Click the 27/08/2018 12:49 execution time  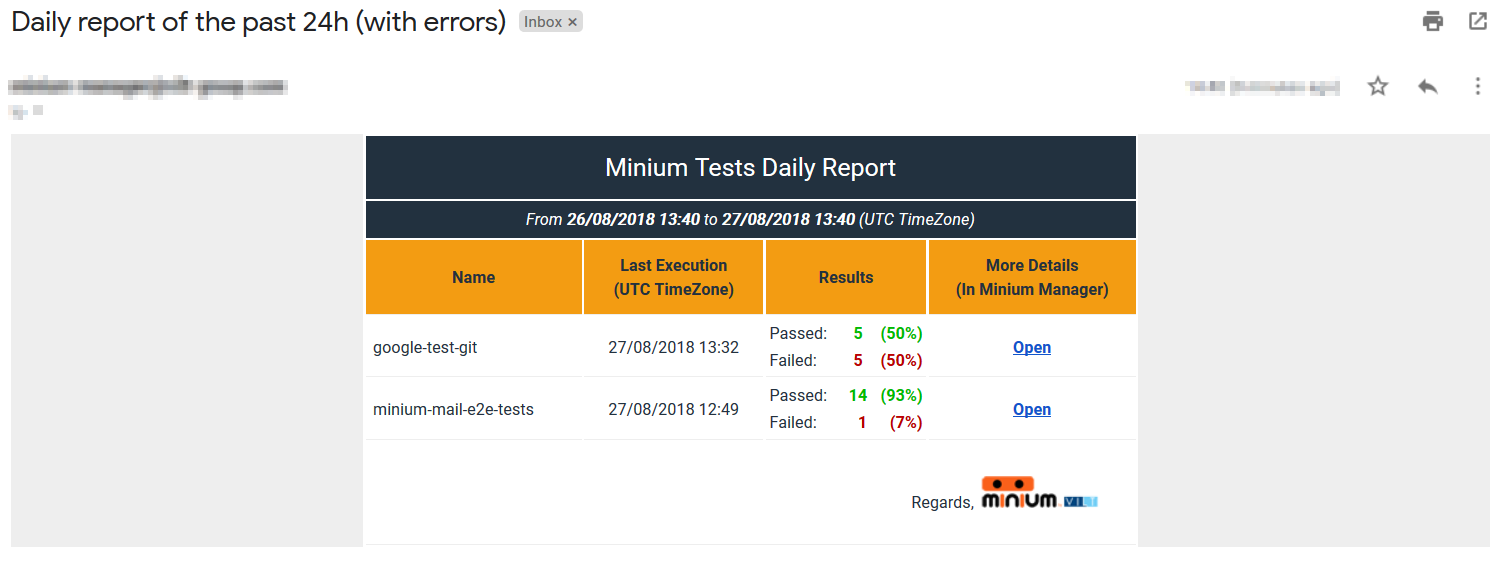[x=674, y=410]
